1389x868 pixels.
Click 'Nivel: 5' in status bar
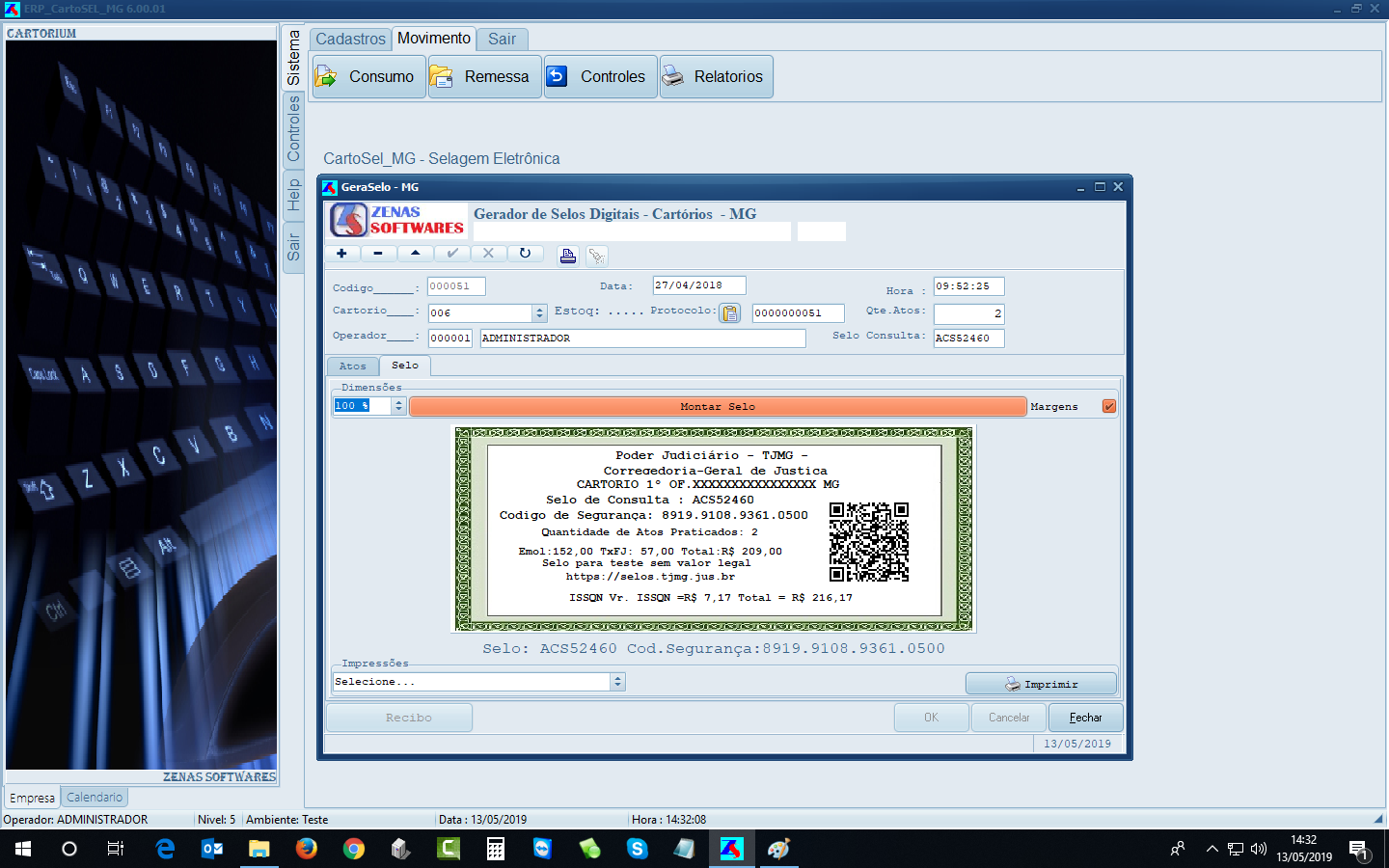coord(216,820)
